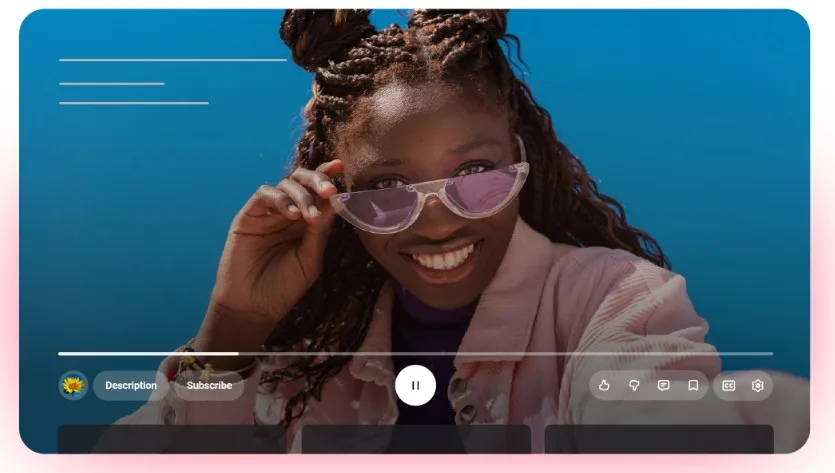Click the short second title line
This screenshot has height=473, width=835.
111,83
